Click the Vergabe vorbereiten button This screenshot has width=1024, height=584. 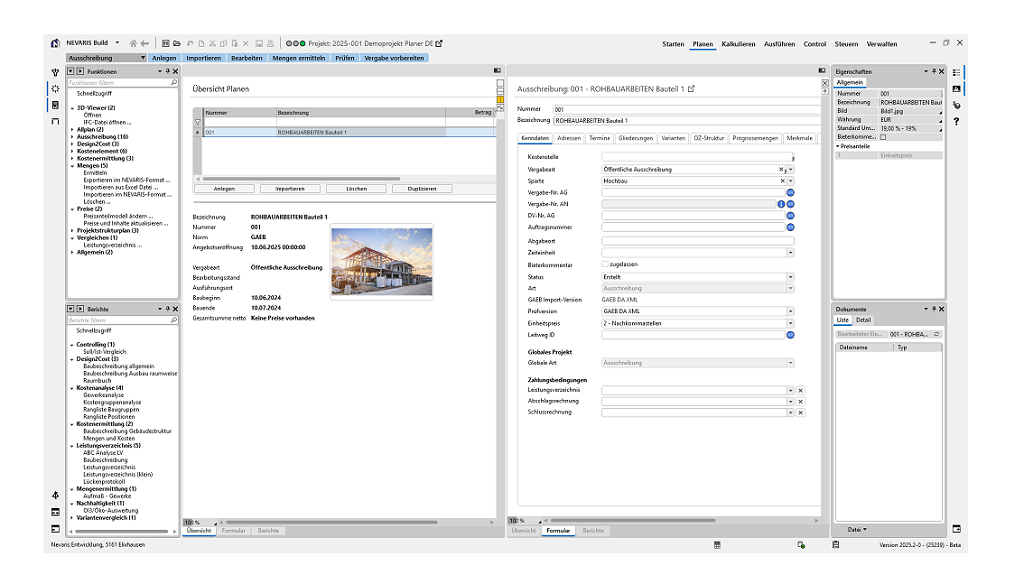[392, 58]
